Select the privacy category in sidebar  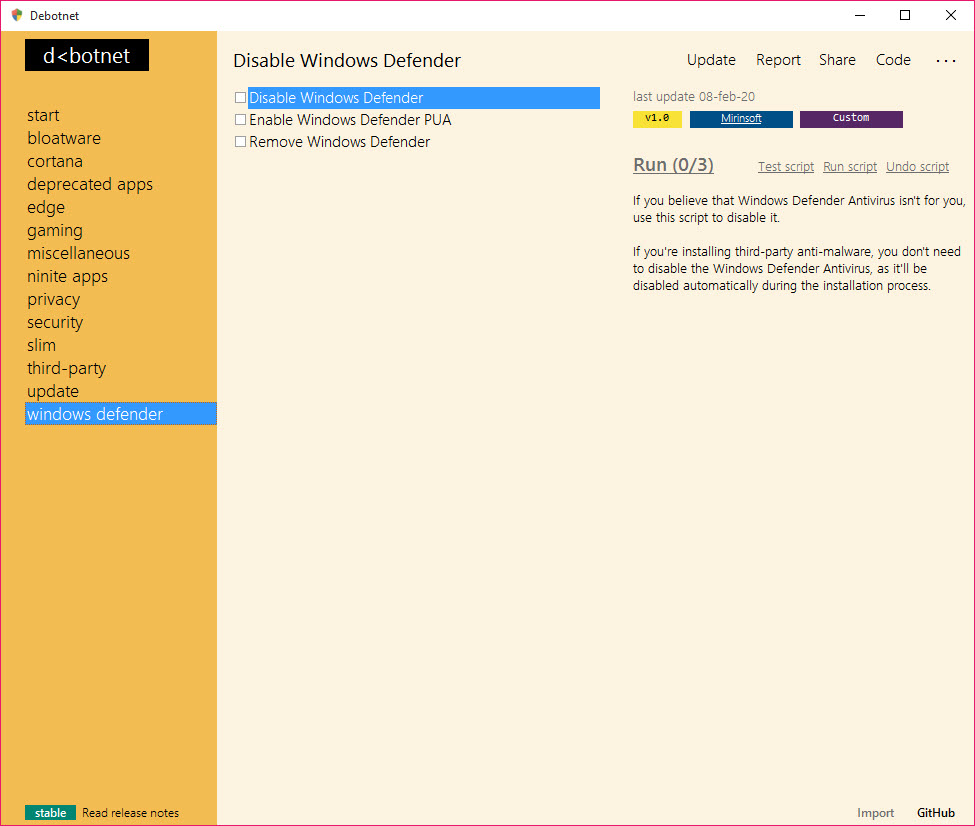(x=54, y=299)
